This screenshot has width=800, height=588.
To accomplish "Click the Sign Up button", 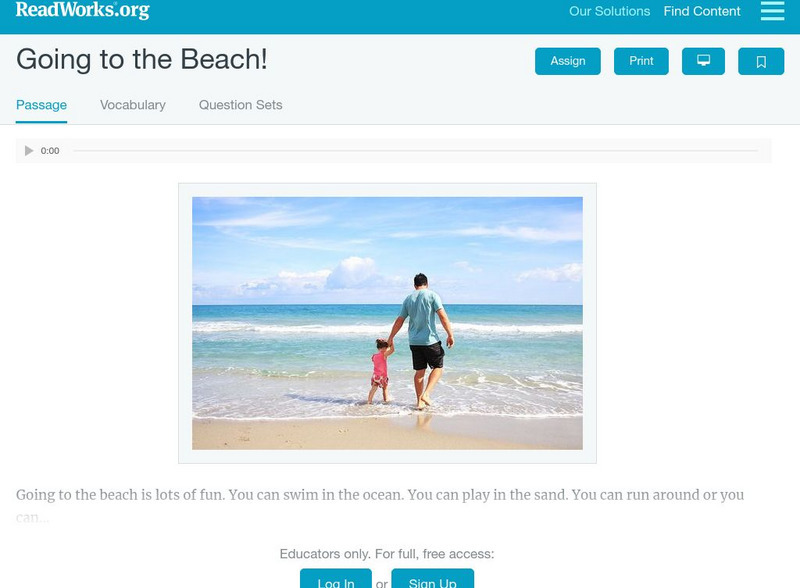I will tap(433, 579).
